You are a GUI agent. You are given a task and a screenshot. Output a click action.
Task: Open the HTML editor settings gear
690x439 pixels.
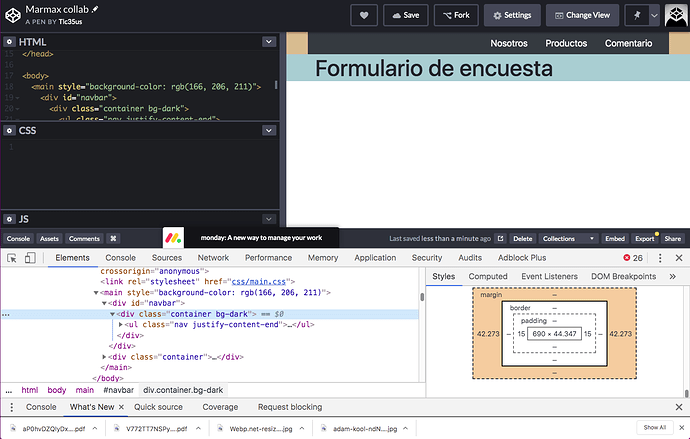[10, 41]
